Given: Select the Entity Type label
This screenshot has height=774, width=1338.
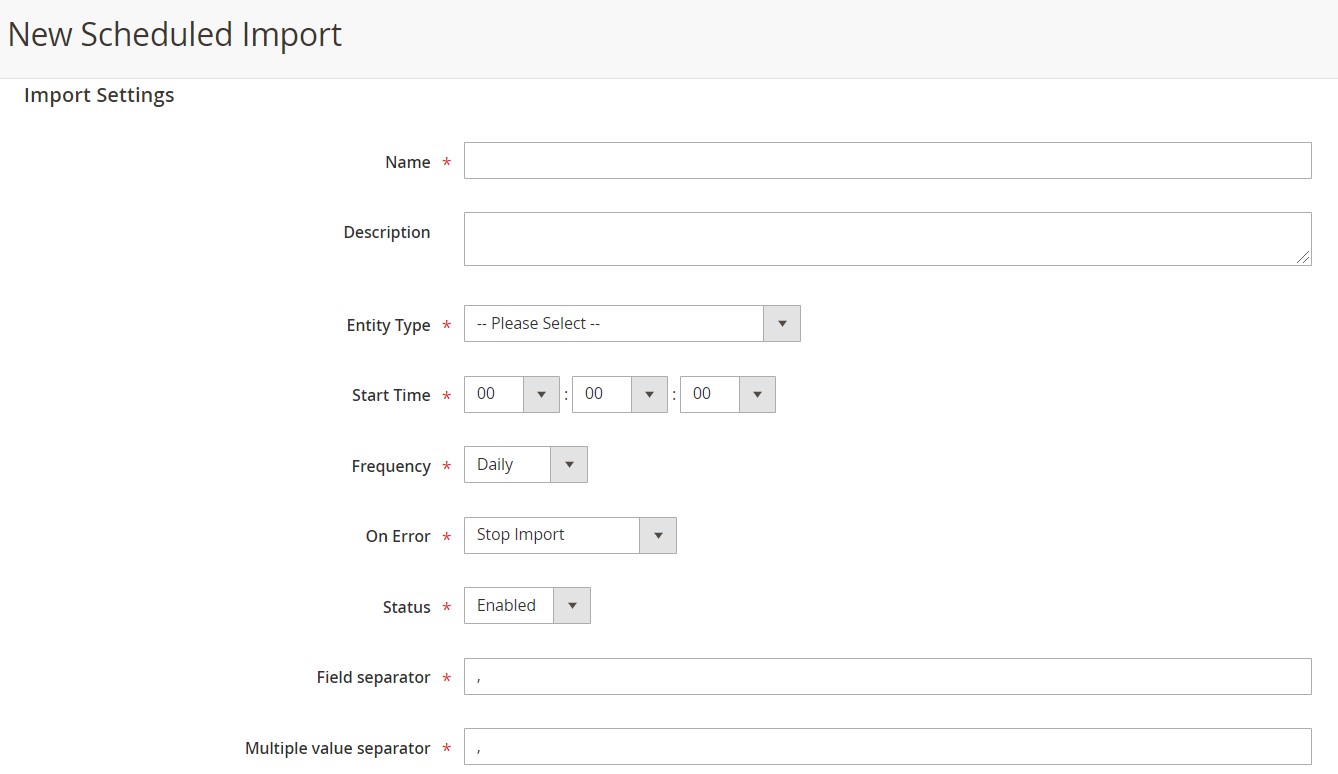Looking at the screenshot, I should tap(388, 325).
